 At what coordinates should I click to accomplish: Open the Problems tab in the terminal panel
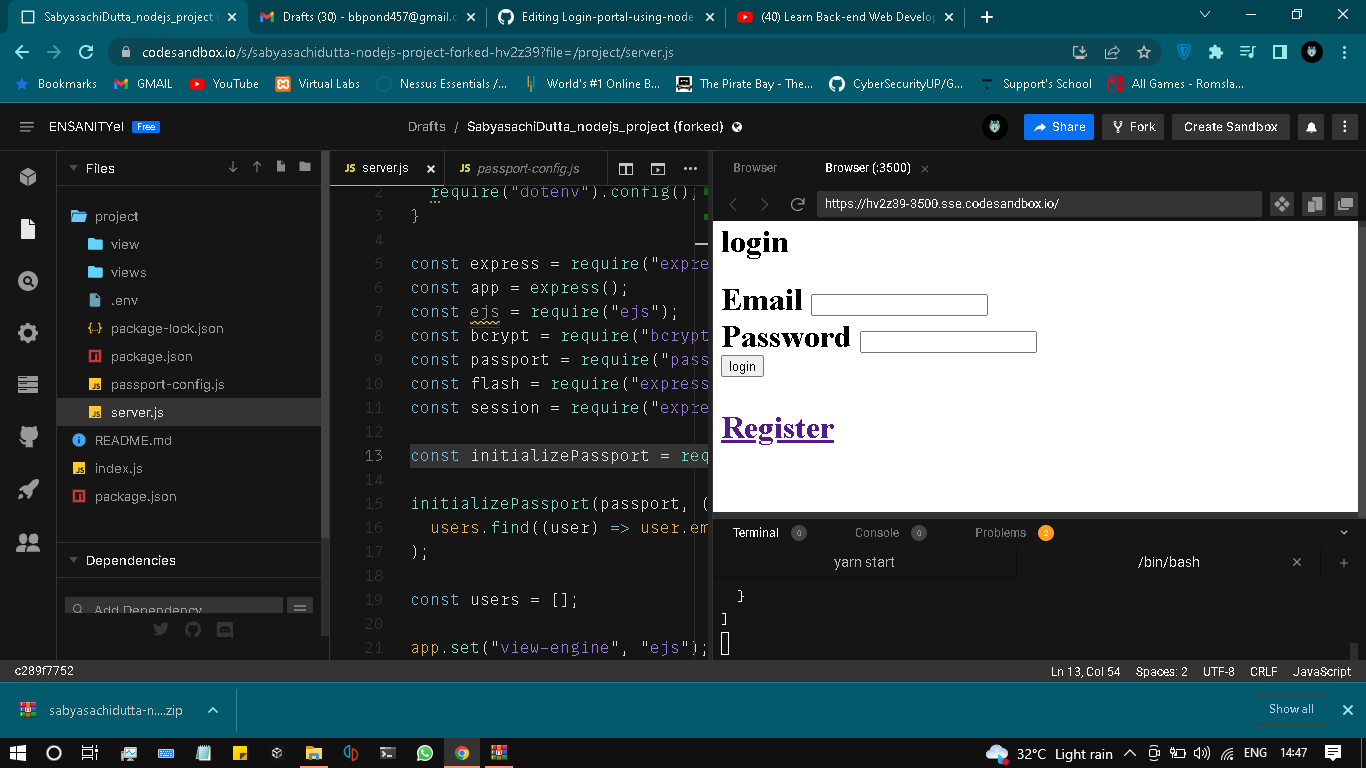coord(1000,532)
